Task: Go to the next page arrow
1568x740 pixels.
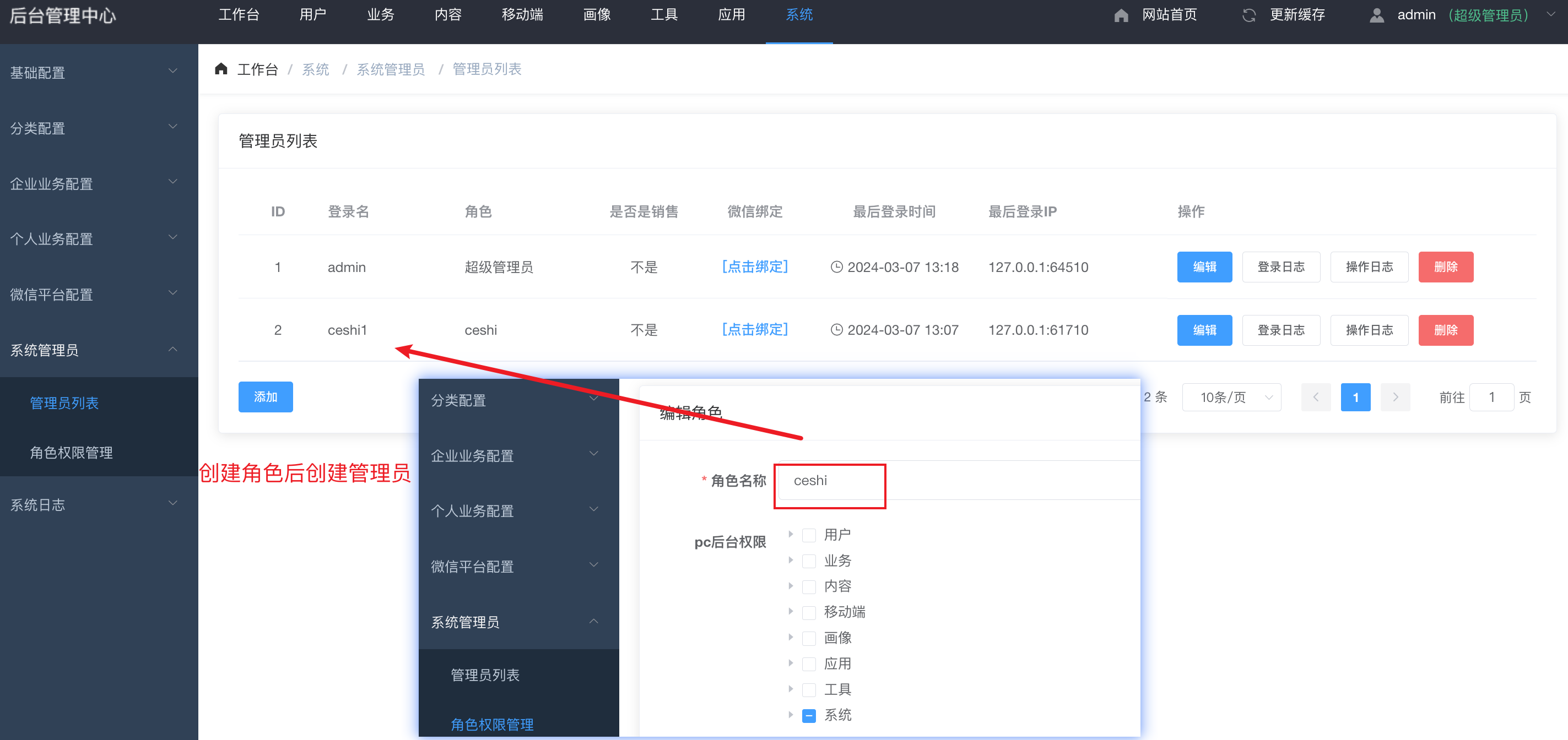Action: click(x=1395, y=397)
